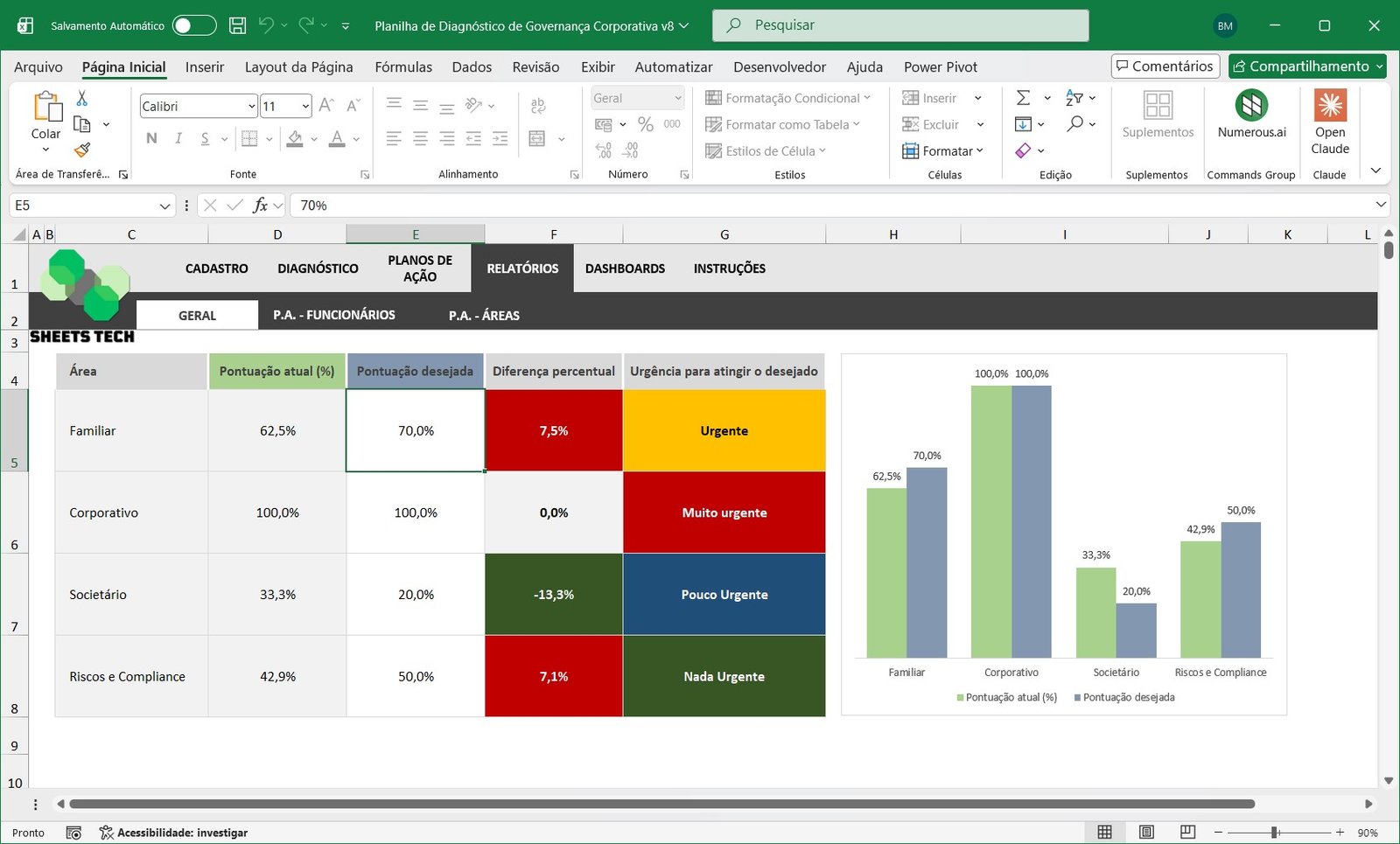1400x844 pixels.
Task: Switch to the DASHBOARDS sheet tab
Action: pyautogui.click(x=625, y=269)
